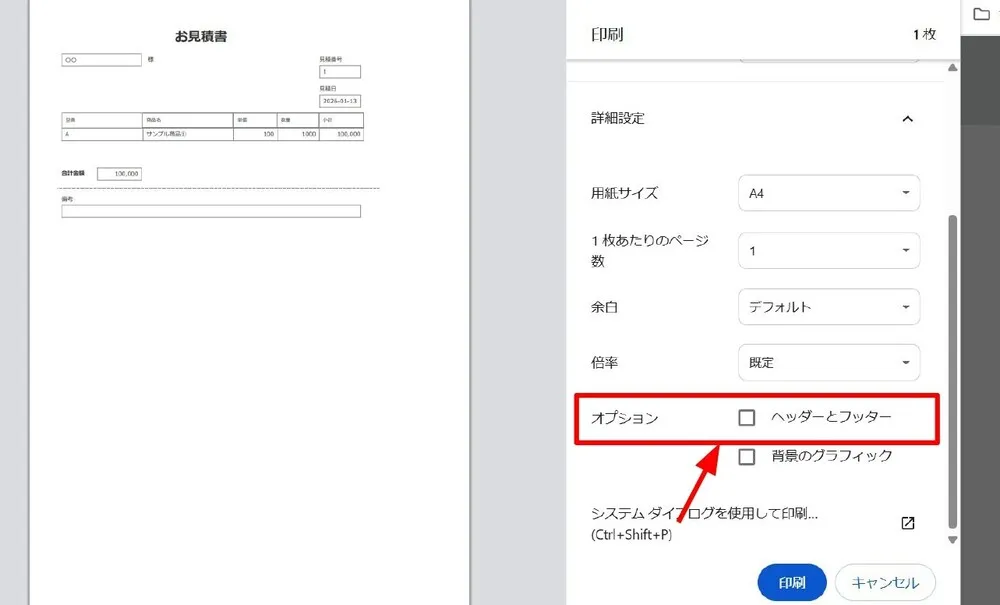Image resolution: width=1000 pixels, height=605 pixels.
Task: Click the customer name box showing ○○
Action: pyautogui.click(x=101, y=60)
